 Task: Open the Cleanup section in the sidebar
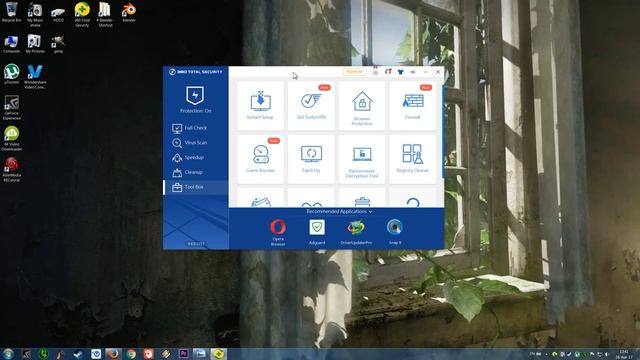pos(196,172)
